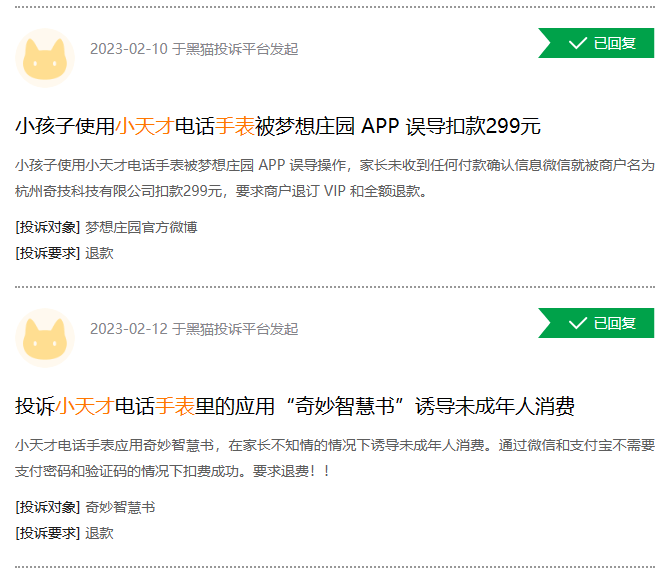Viewport: 667px width, 578px height.
Task: Click the orange 小天才 keyword in the first title
Action: tap(144, 126)
